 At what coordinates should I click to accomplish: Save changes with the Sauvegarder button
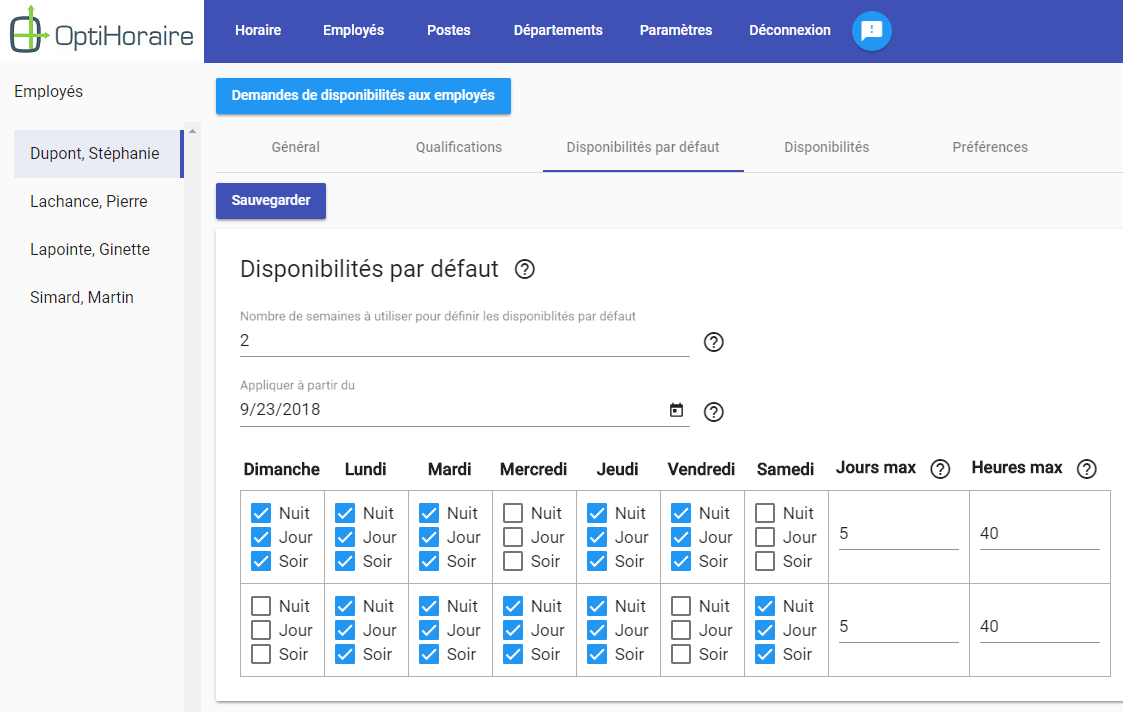271,201
